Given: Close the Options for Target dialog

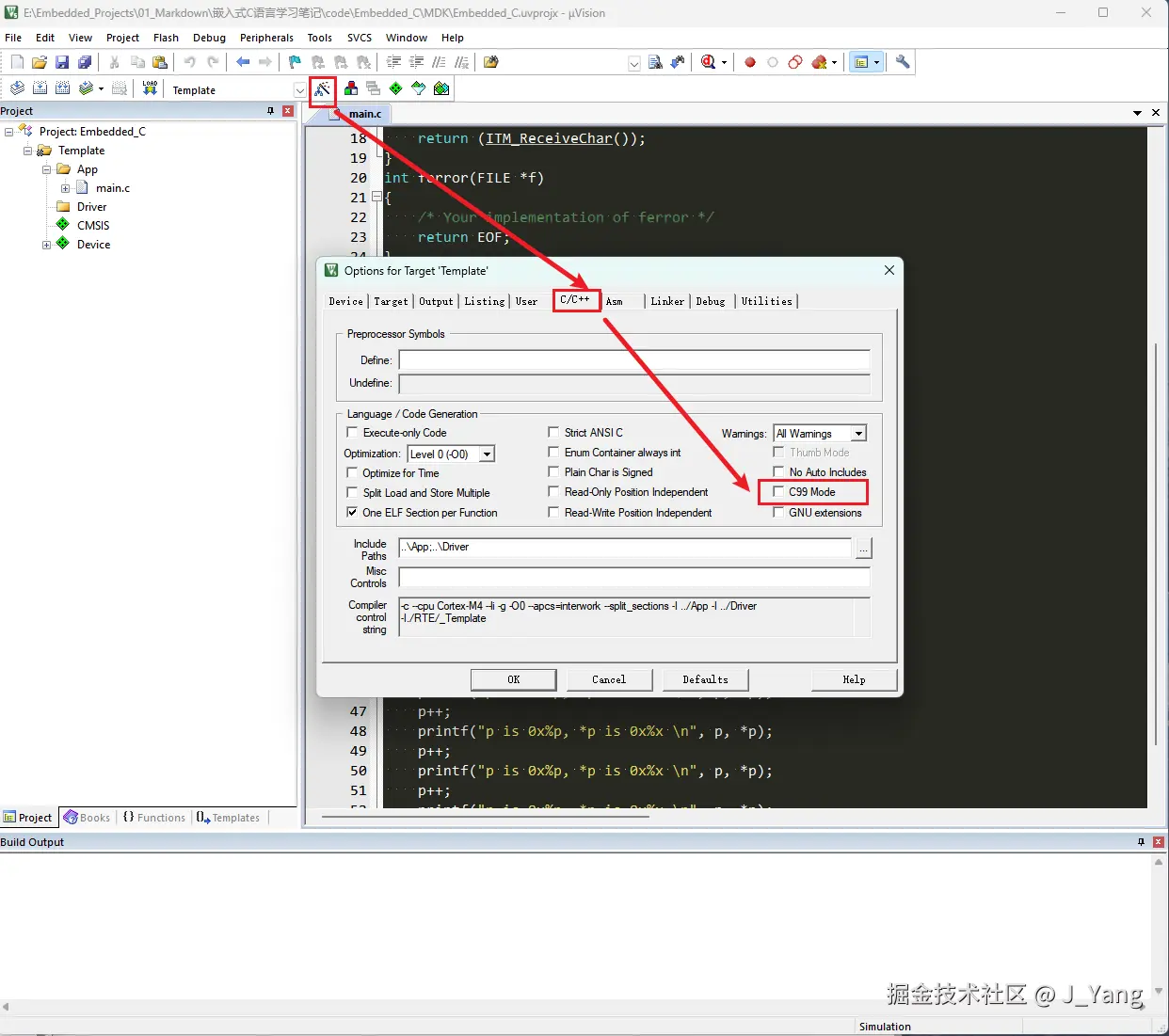Looking at the screenshot, I should (889, 270).
